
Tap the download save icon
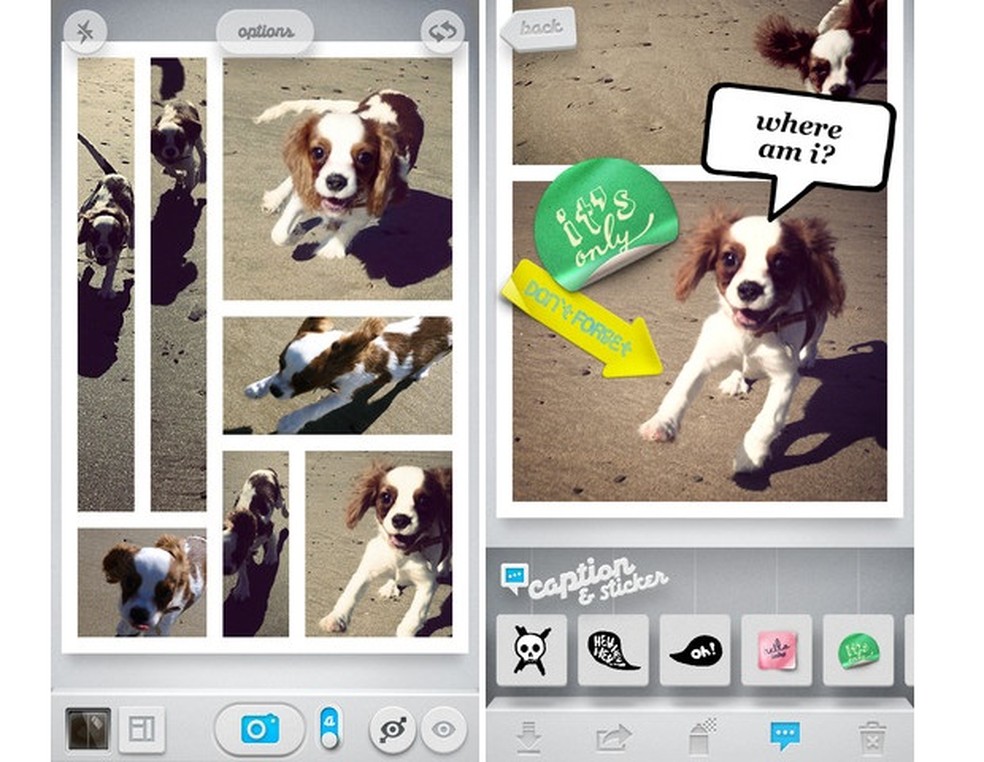[529, 736]
